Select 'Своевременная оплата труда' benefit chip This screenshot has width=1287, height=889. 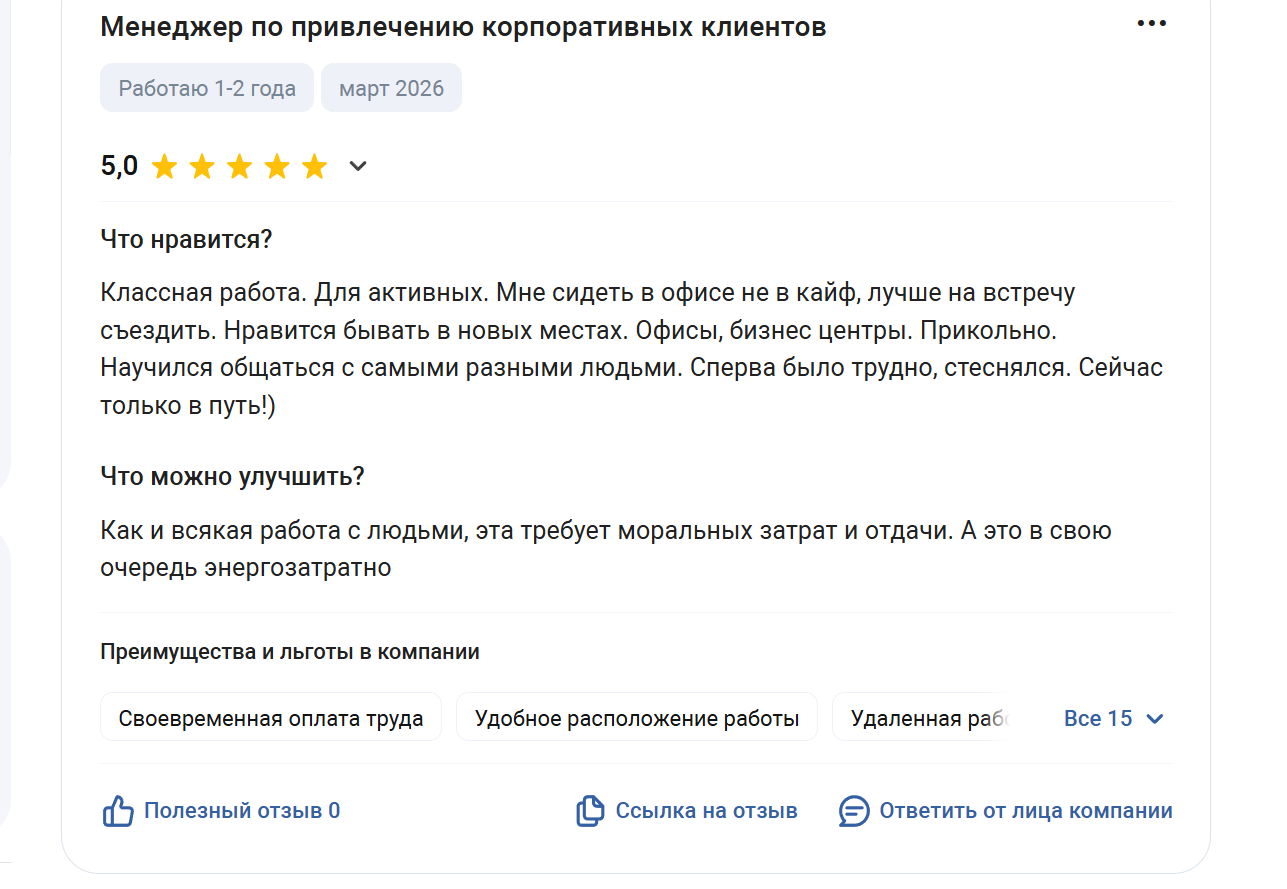tap(271, 718)
